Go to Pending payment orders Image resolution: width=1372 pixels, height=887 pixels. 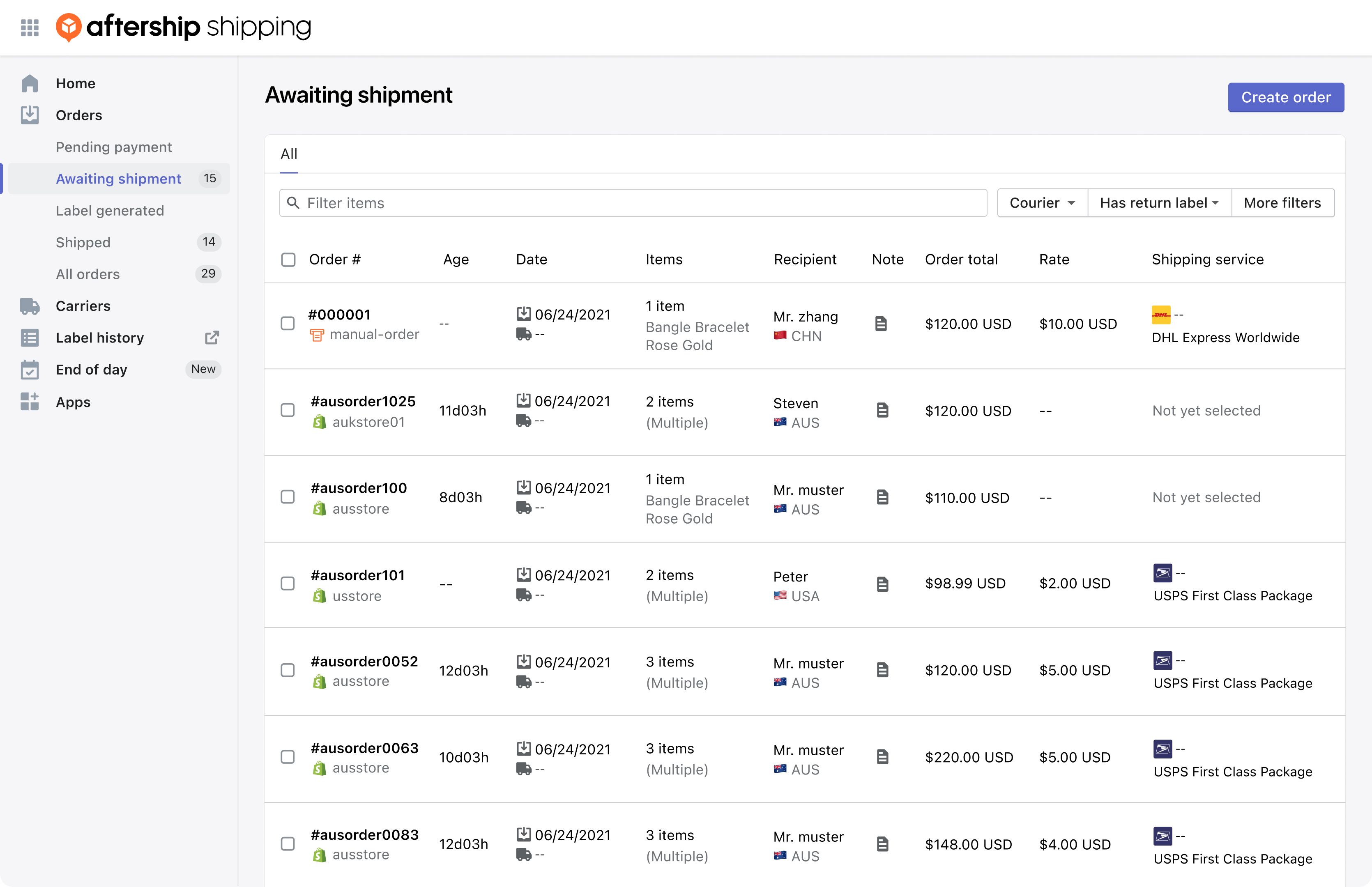tap(114, 147)
